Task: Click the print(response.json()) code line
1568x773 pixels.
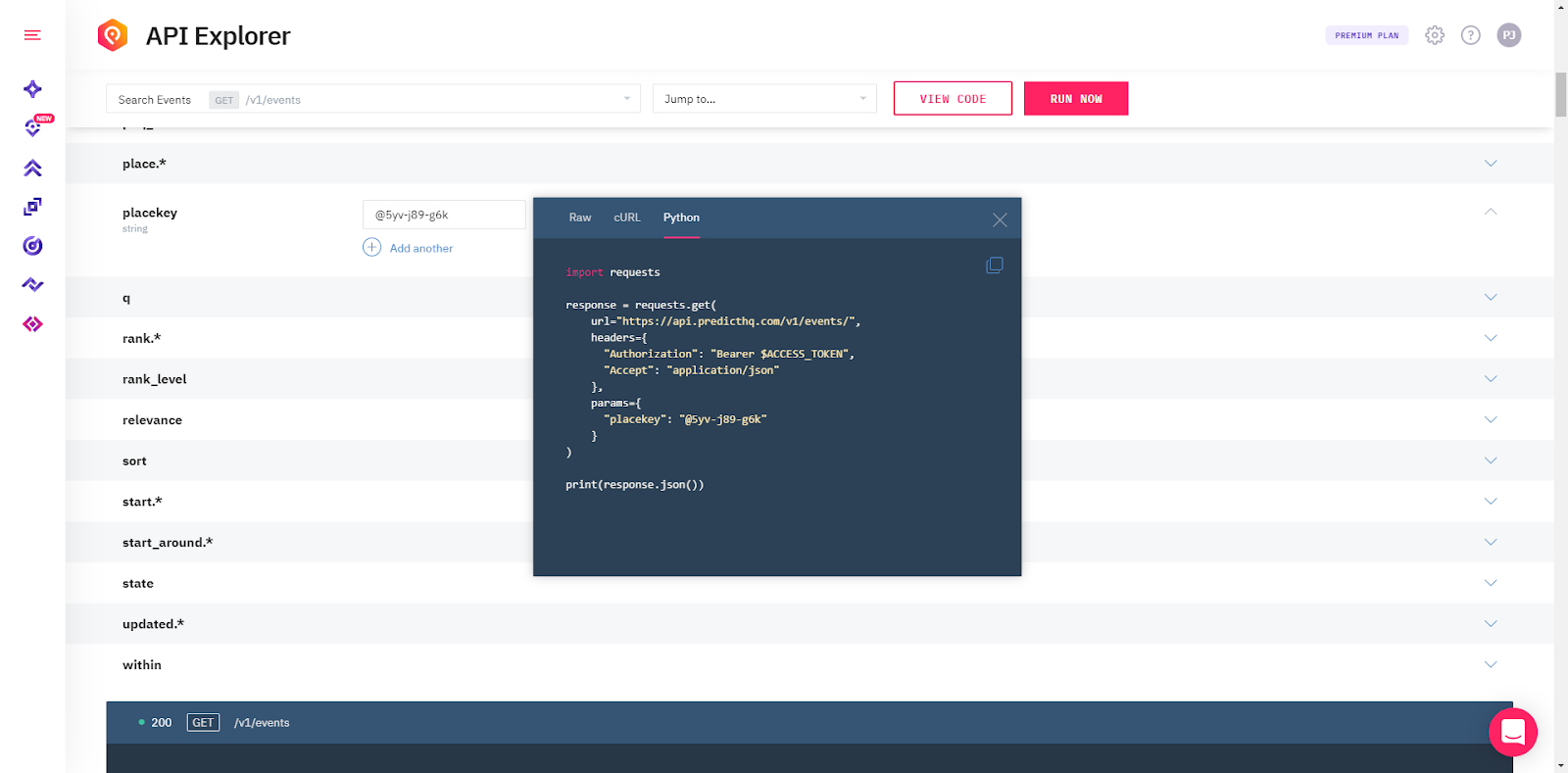Action: pos(635,485)
